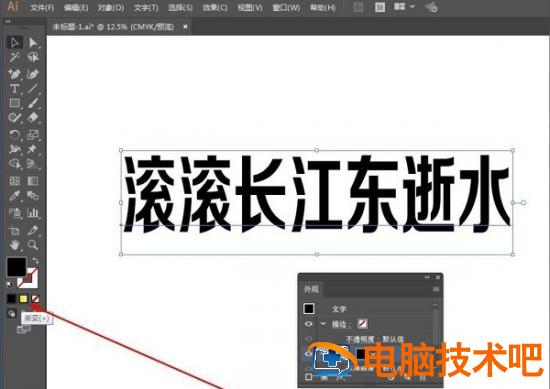Select the Lasso tool
550x389 pixels.
(33, 57)
